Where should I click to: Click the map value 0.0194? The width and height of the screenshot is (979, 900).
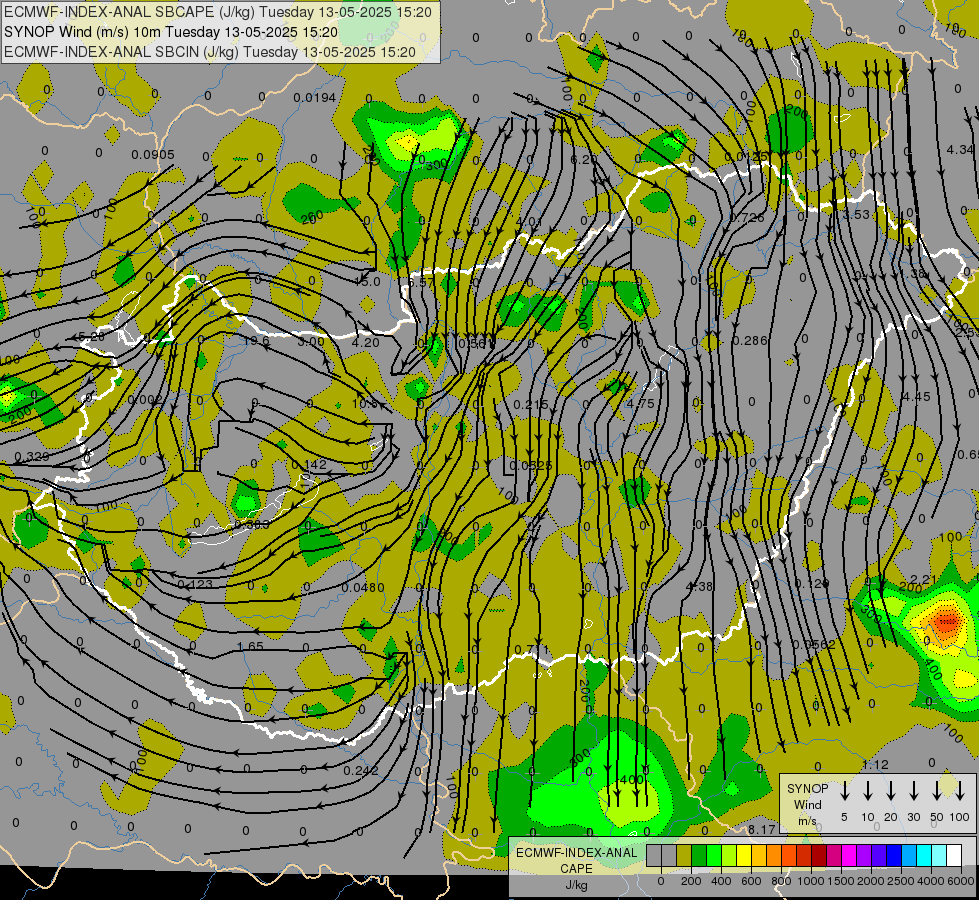pos(315,97)
